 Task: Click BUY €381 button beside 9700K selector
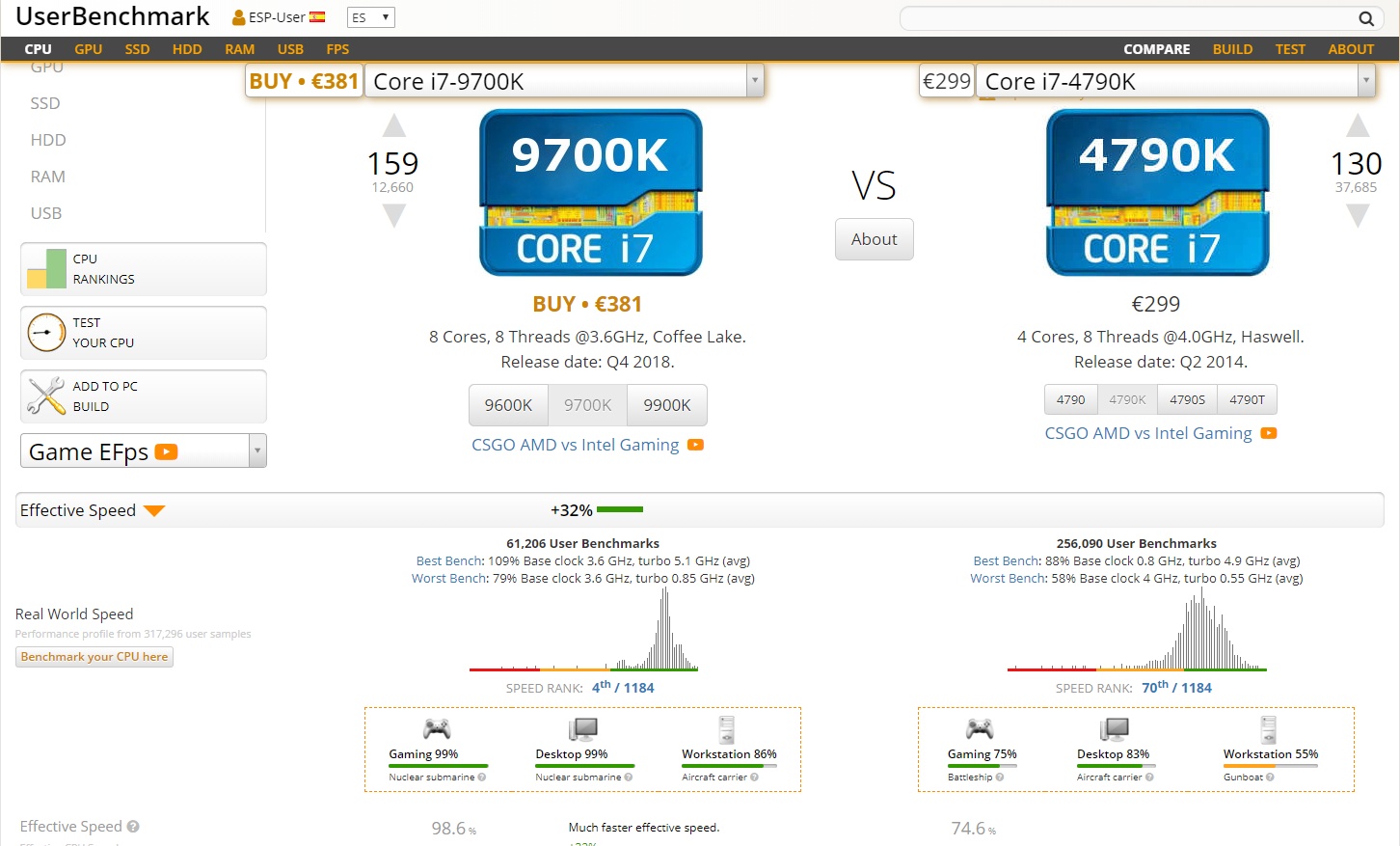pos(304,81)
